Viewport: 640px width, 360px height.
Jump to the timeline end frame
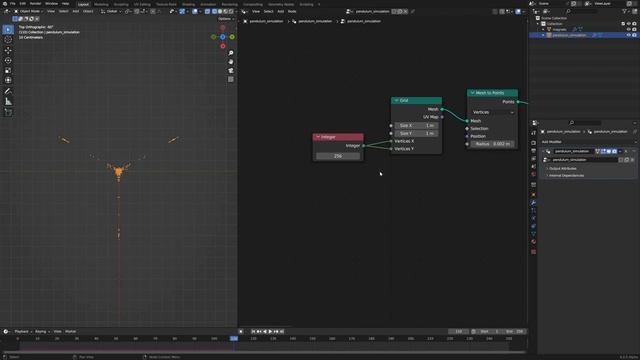pos(282,331)
